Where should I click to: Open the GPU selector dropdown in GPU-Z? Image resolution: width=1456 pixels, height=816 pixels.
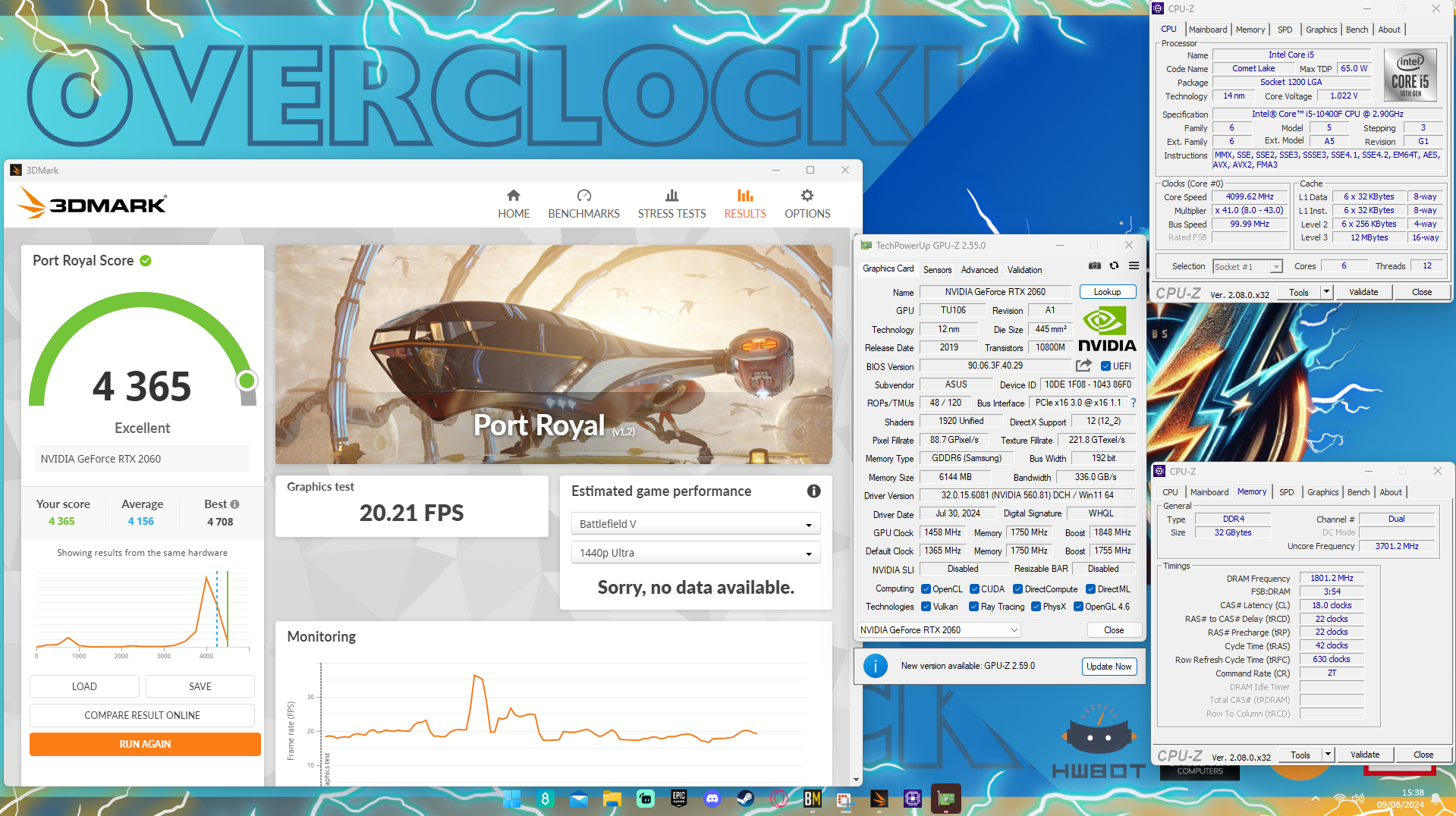(x=939, y=630)
